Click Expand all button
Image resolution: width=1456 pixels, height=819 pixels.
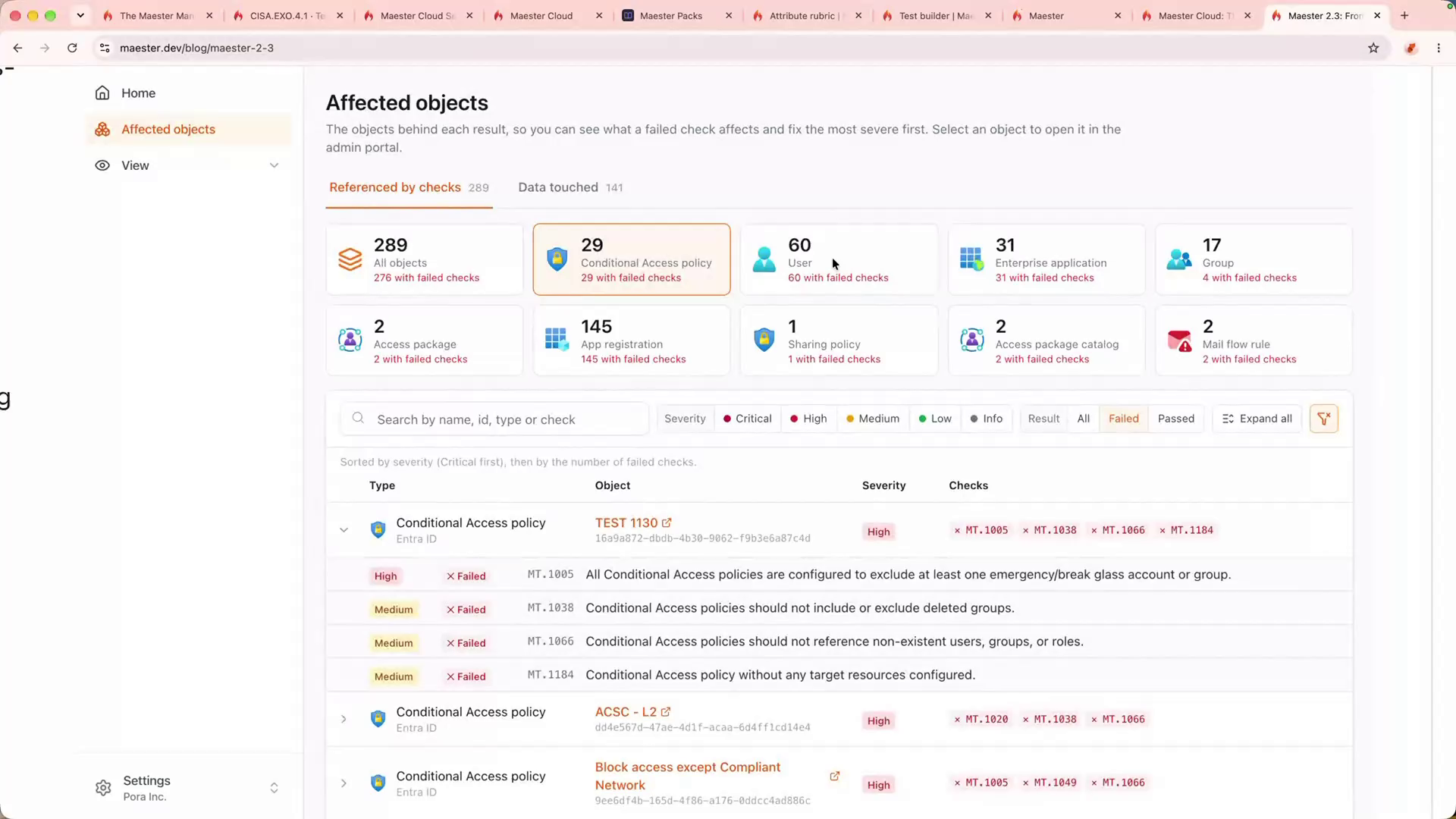[x=1257, y=419]
